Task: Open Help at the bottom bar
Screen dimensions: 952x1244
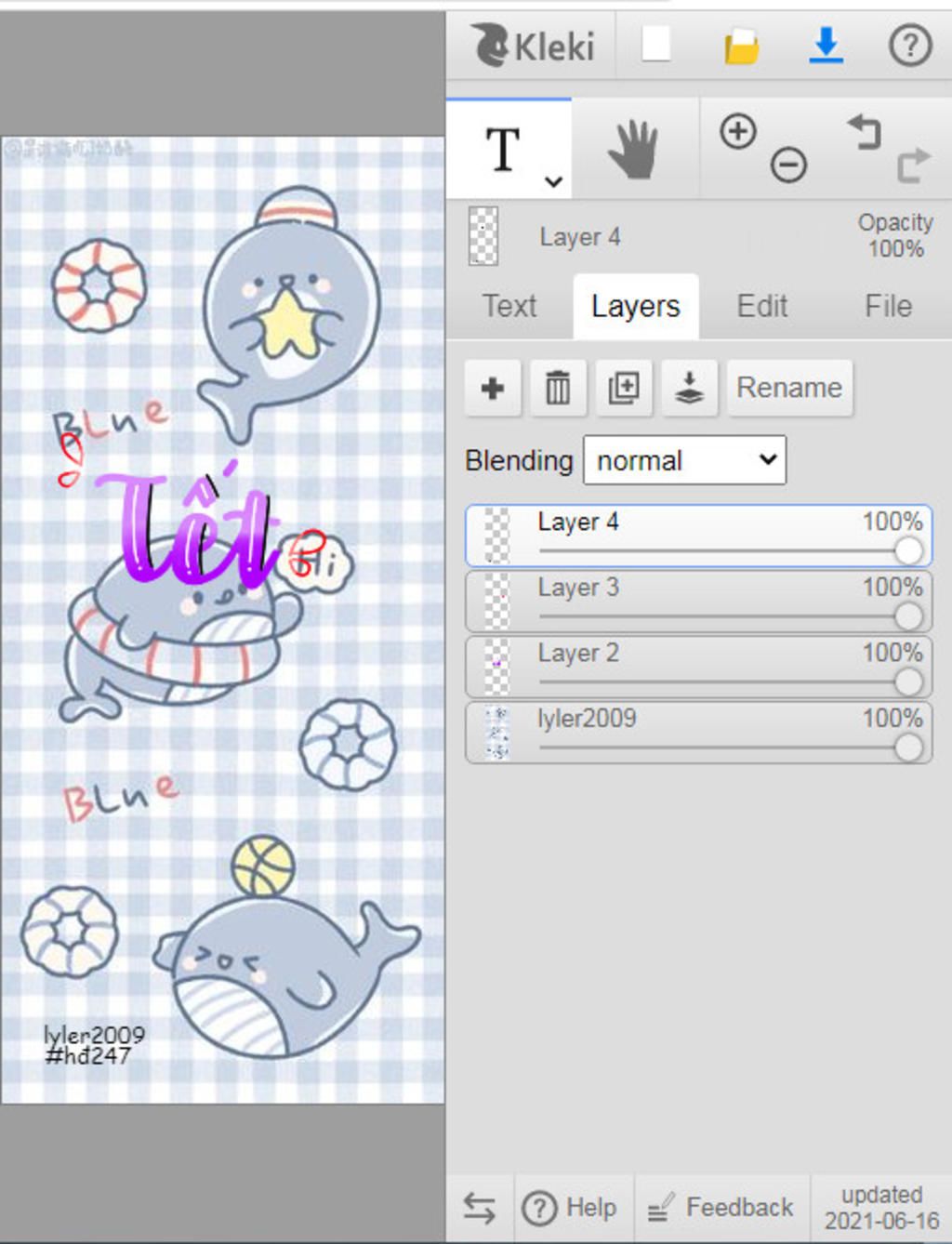Action: (570, 1208)
